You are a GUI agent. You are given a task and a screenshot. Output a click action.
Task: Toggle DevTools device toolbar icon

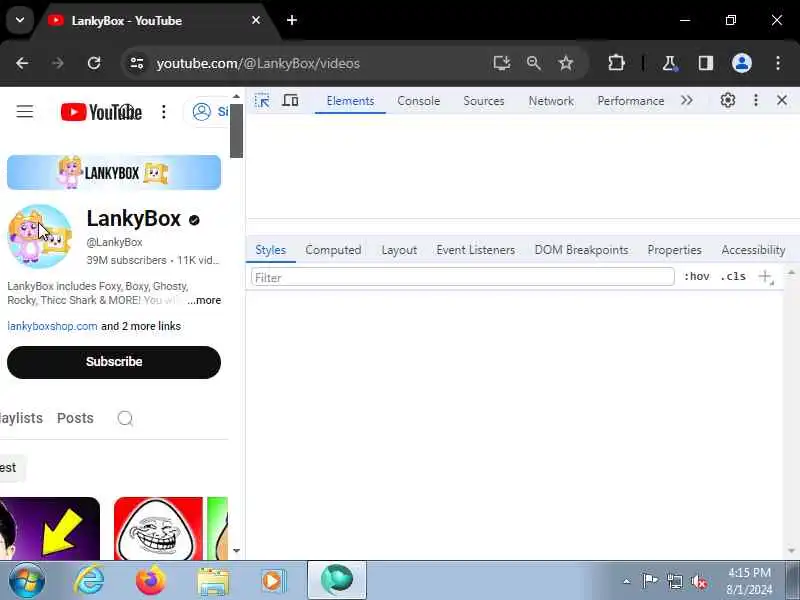point(290,101)
